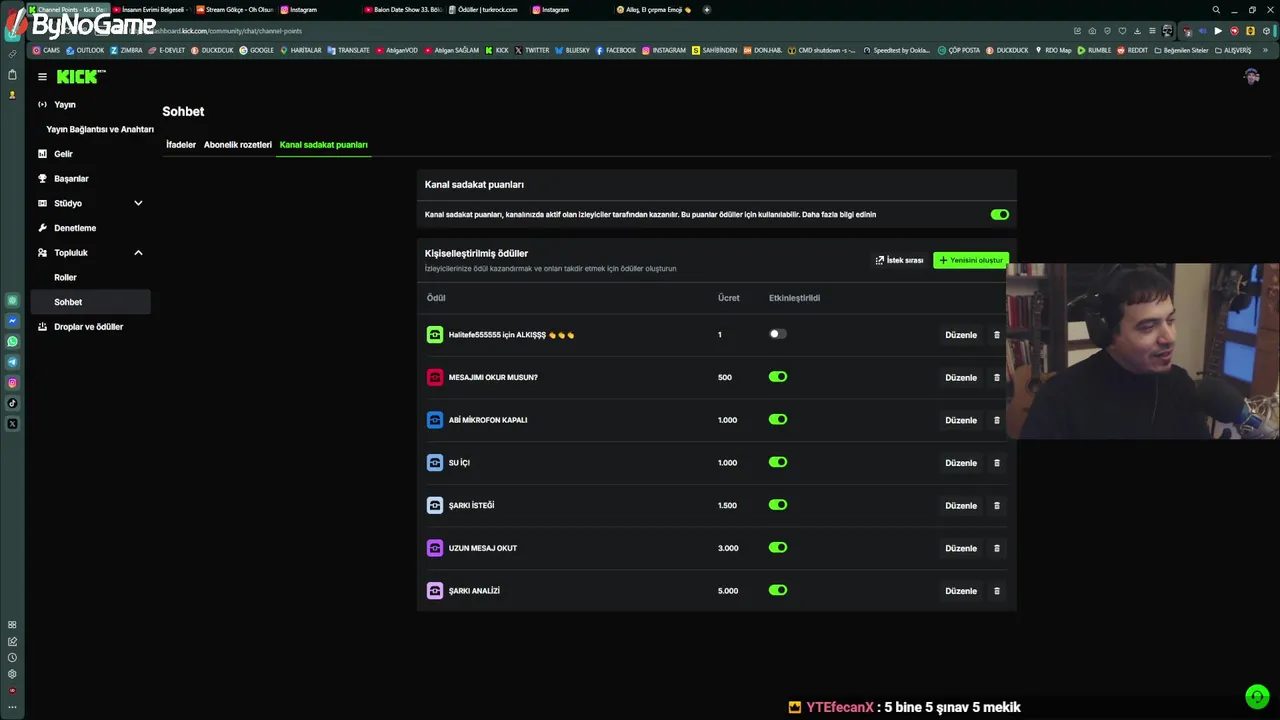Click Düzenle for ŞARKI İSTEĞİ

960,506
